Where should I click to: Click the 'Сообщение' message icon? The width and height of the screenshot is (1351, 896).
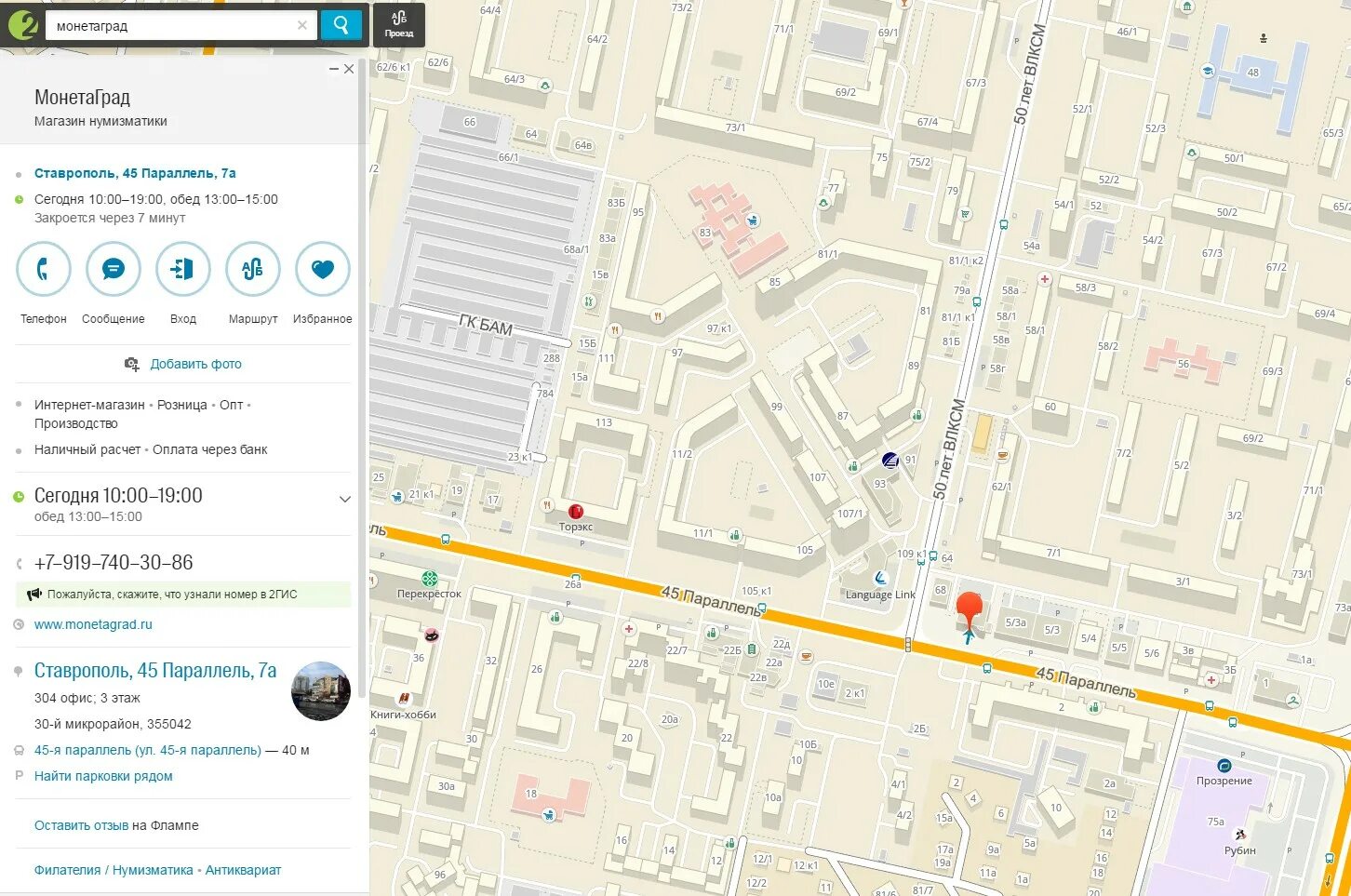(114, 269)
